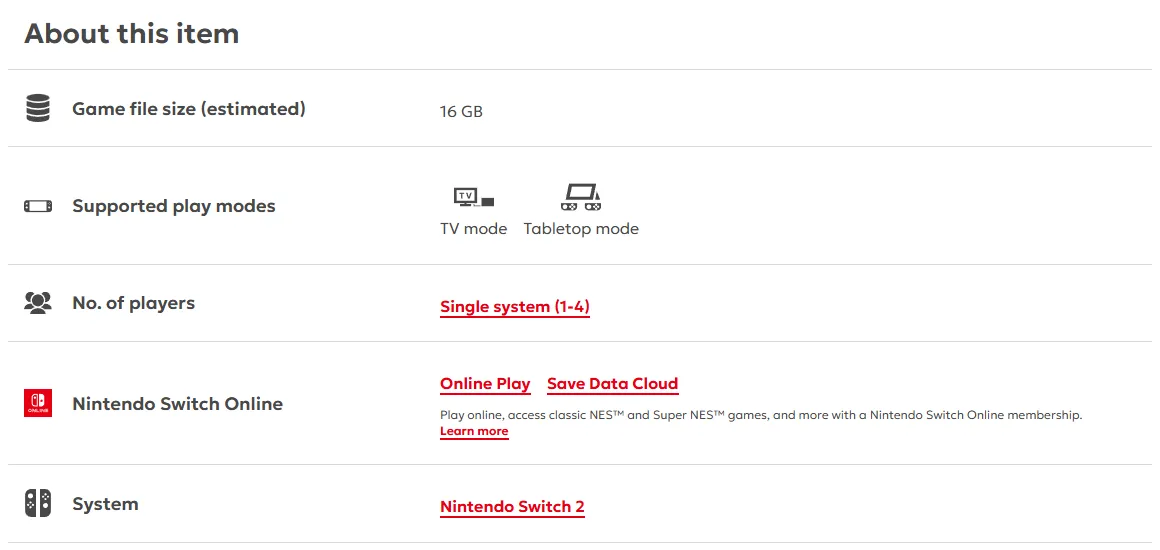Click the TV mode icon

pos(473,197)
